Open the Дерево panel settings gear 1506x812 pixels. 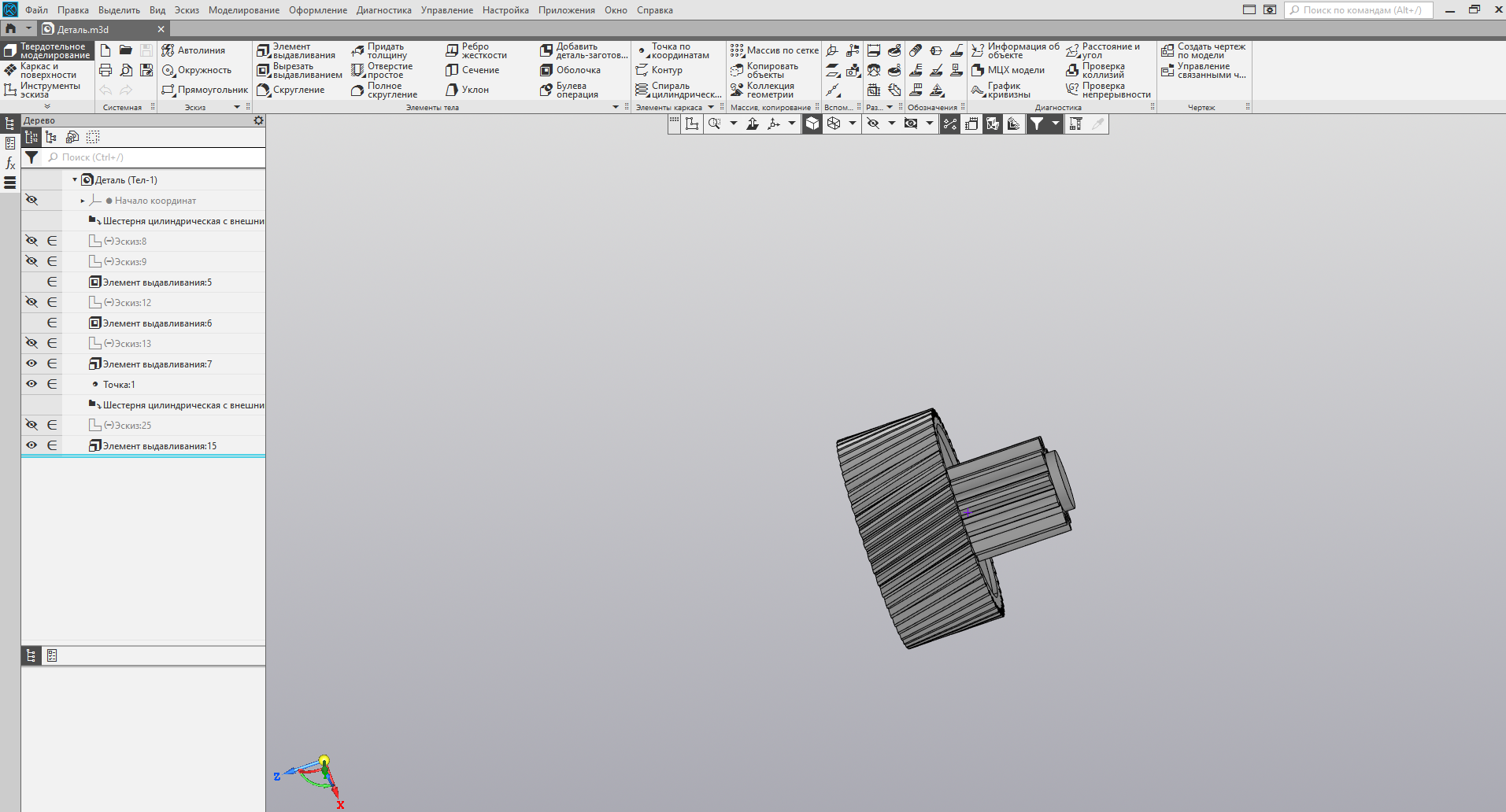pyautogui.click(x=258, y=120)
